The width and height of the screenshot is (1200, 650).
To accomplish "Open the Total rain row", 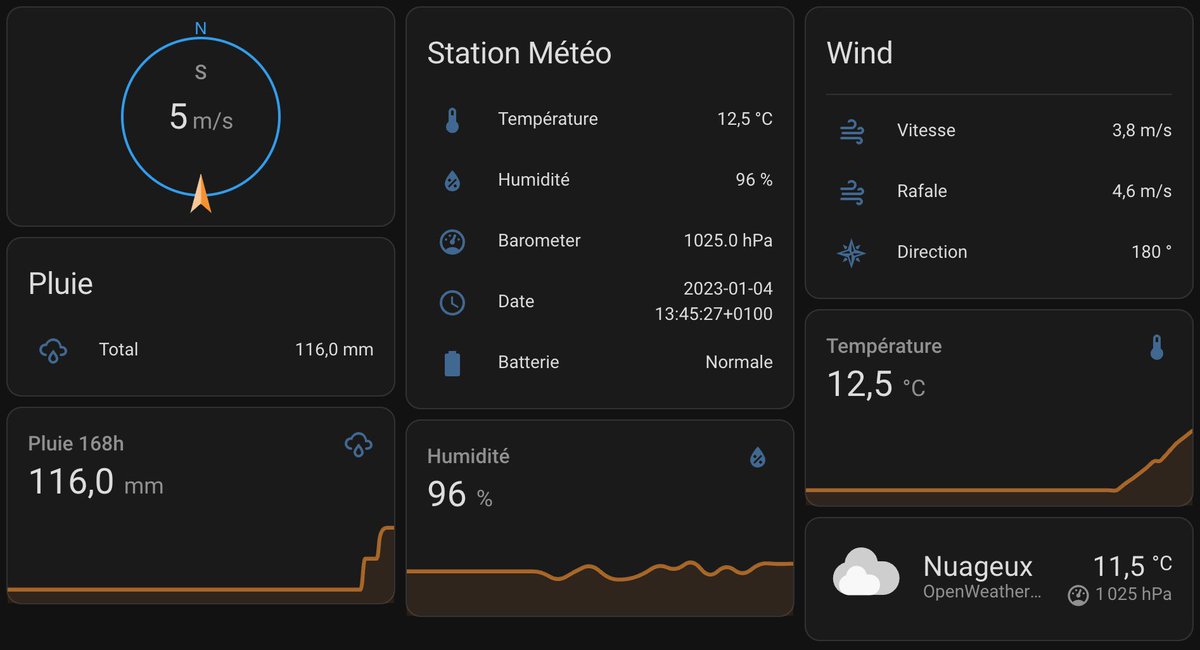I will tap(201, 350).
